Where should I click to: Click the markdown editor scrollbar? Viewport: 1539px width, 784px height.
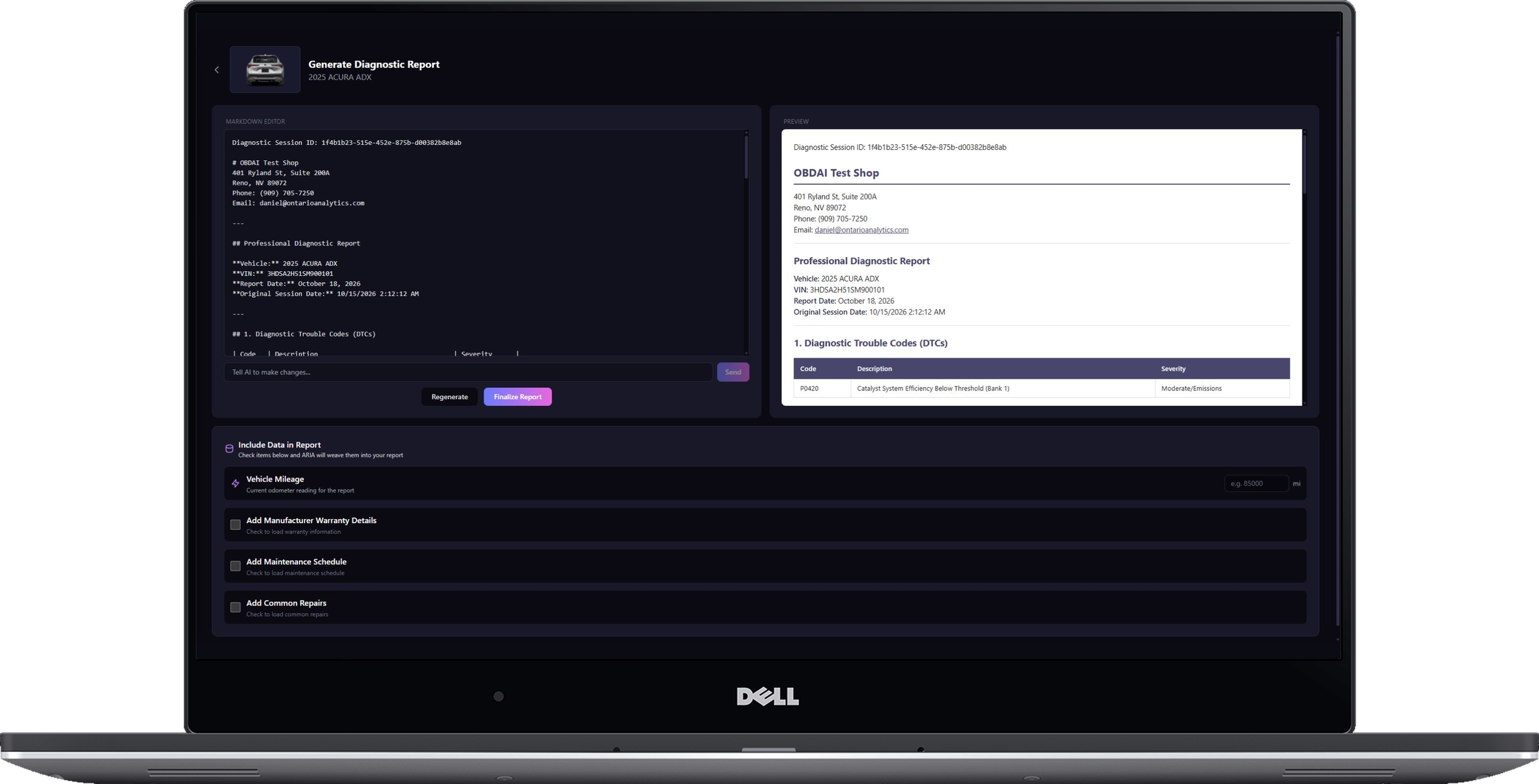[746, 156]
